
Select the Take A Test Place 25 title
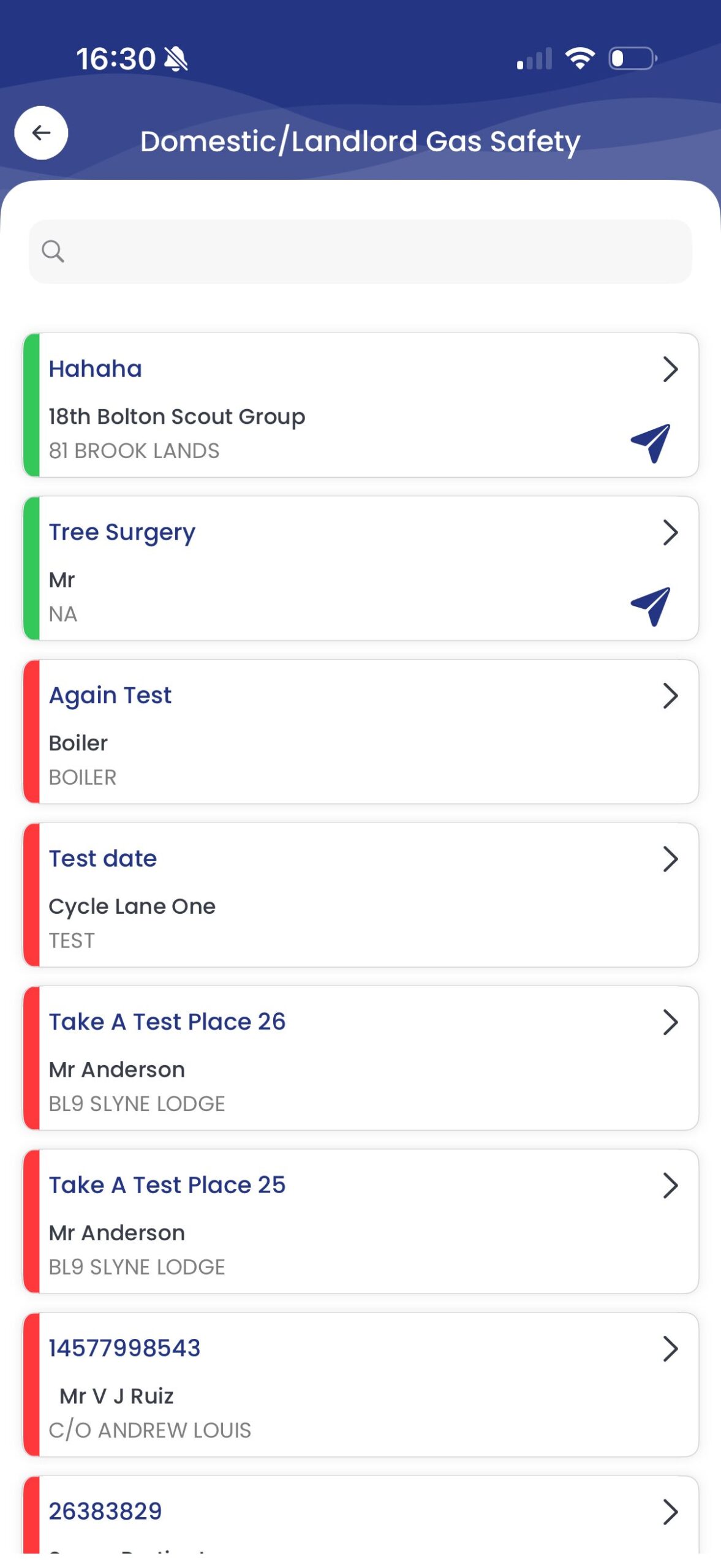click(167, 1185)
